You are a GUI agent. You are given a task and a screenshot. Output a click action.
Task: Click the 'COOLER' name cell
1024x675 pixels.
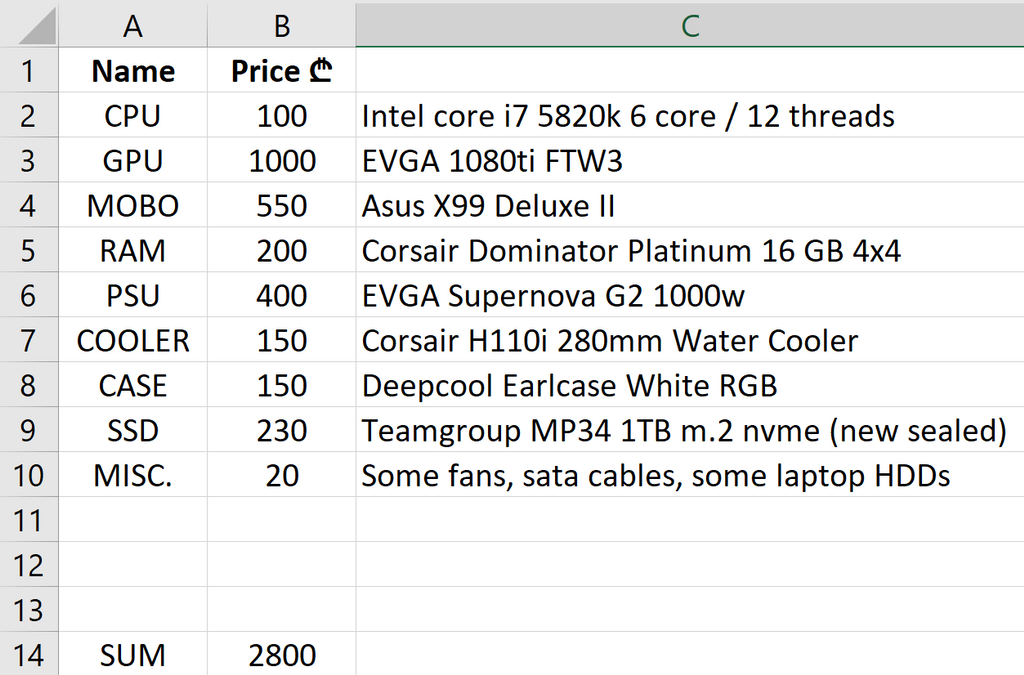tap(133, 341)
